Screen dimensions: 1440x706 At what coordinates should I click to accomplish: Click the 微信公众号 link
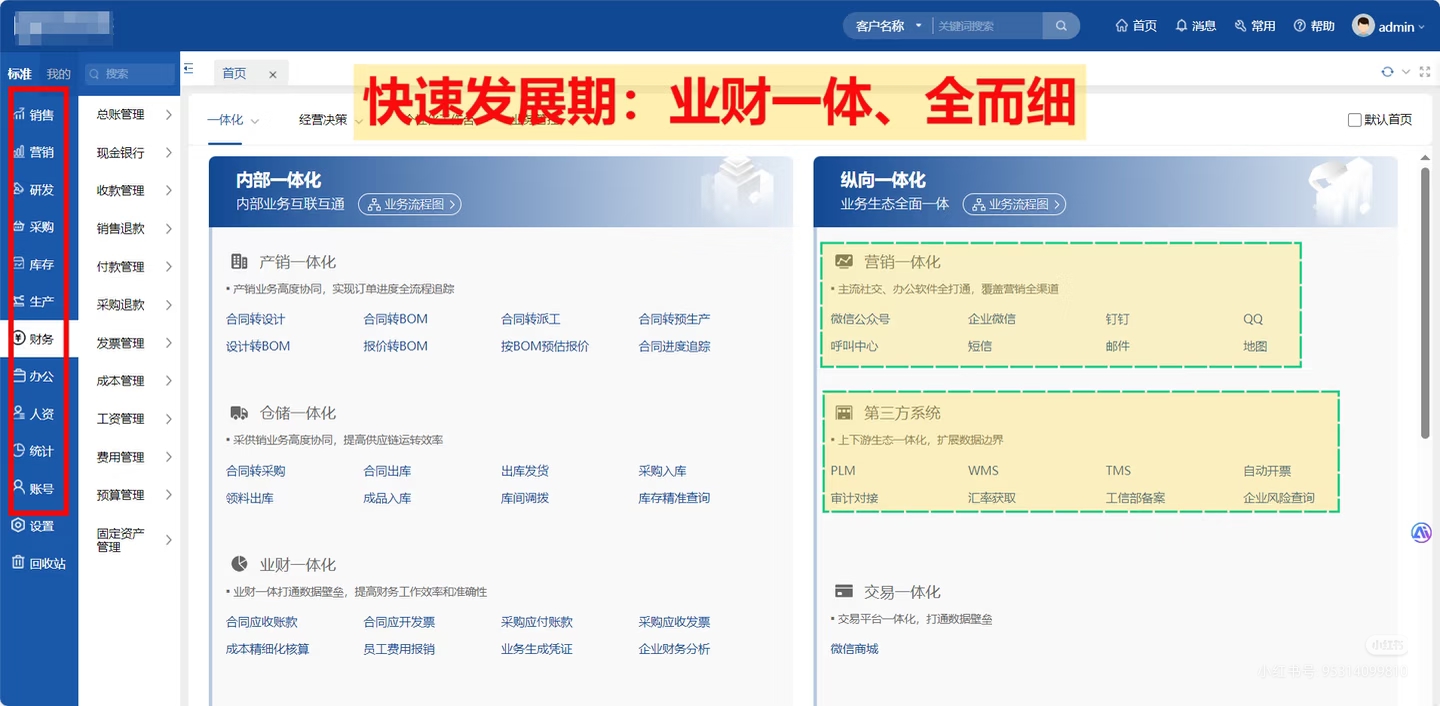pyautogui.click(x=860, y=319)
